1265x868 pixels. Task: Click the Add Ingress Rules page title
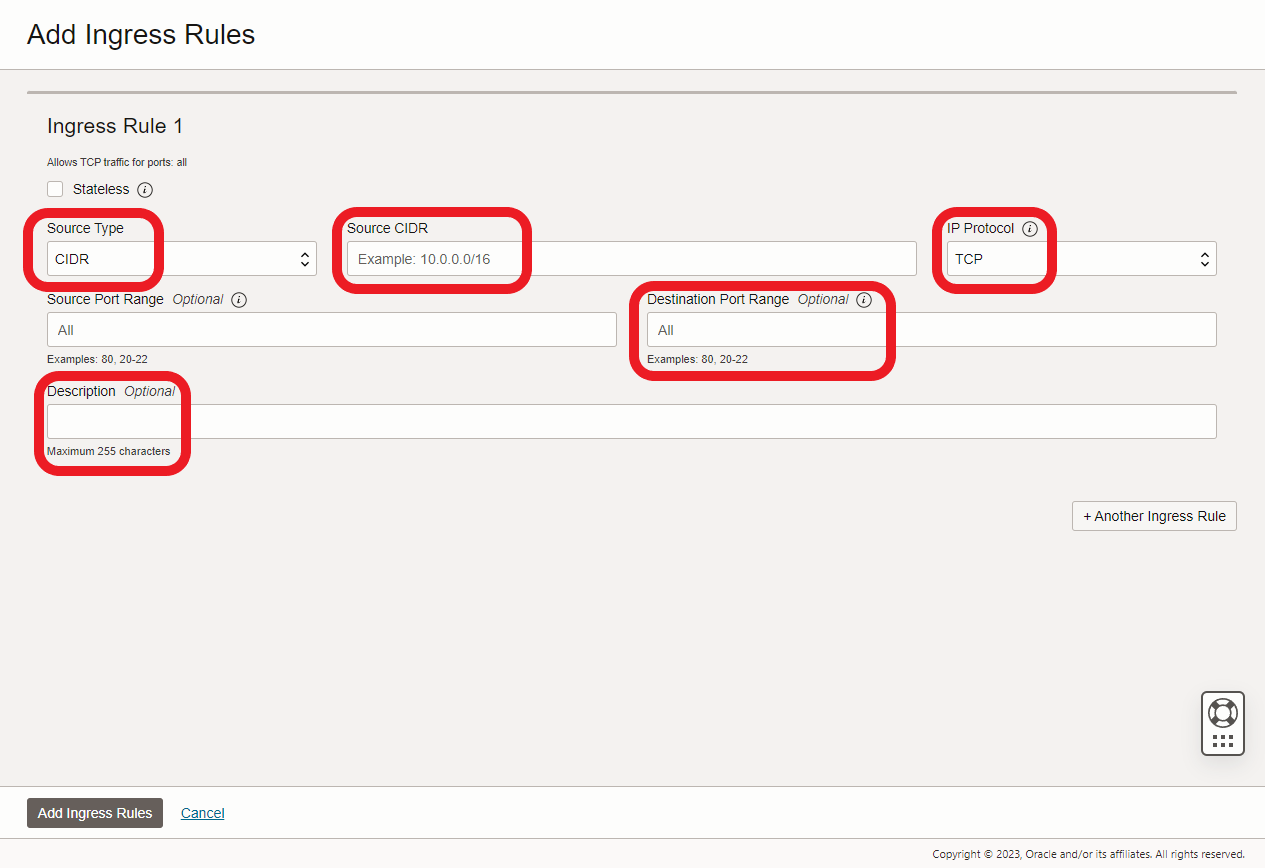(x=141, y=34)
